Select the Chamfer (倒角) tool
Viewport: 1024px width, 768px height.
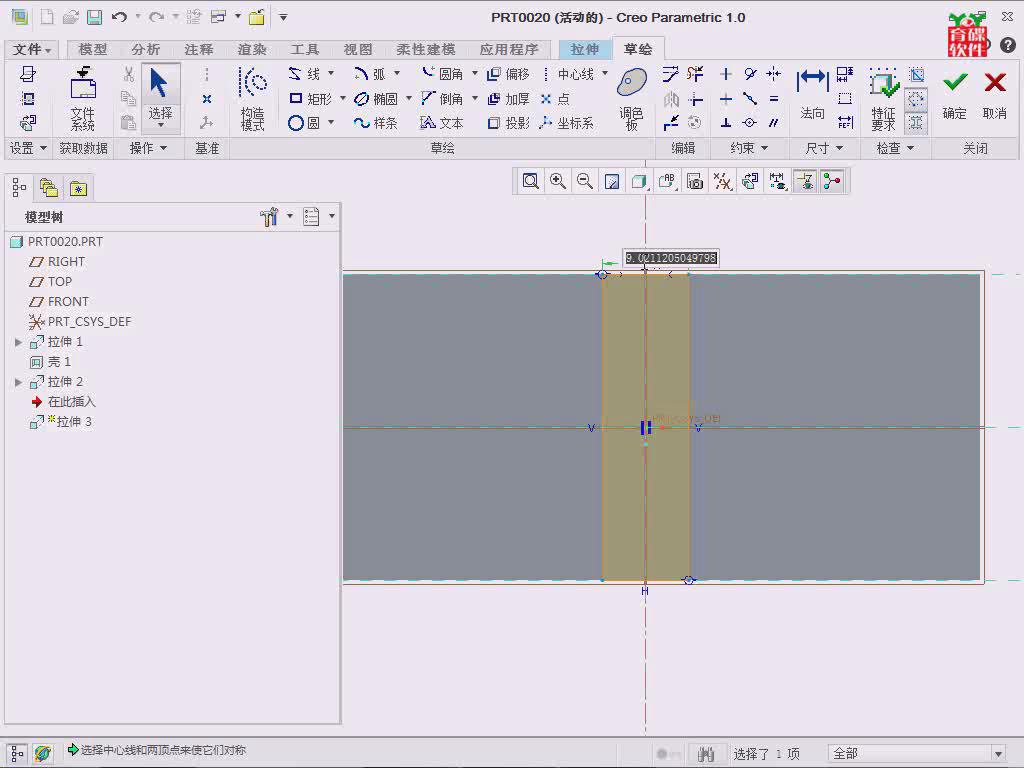(x=443, y=99)
